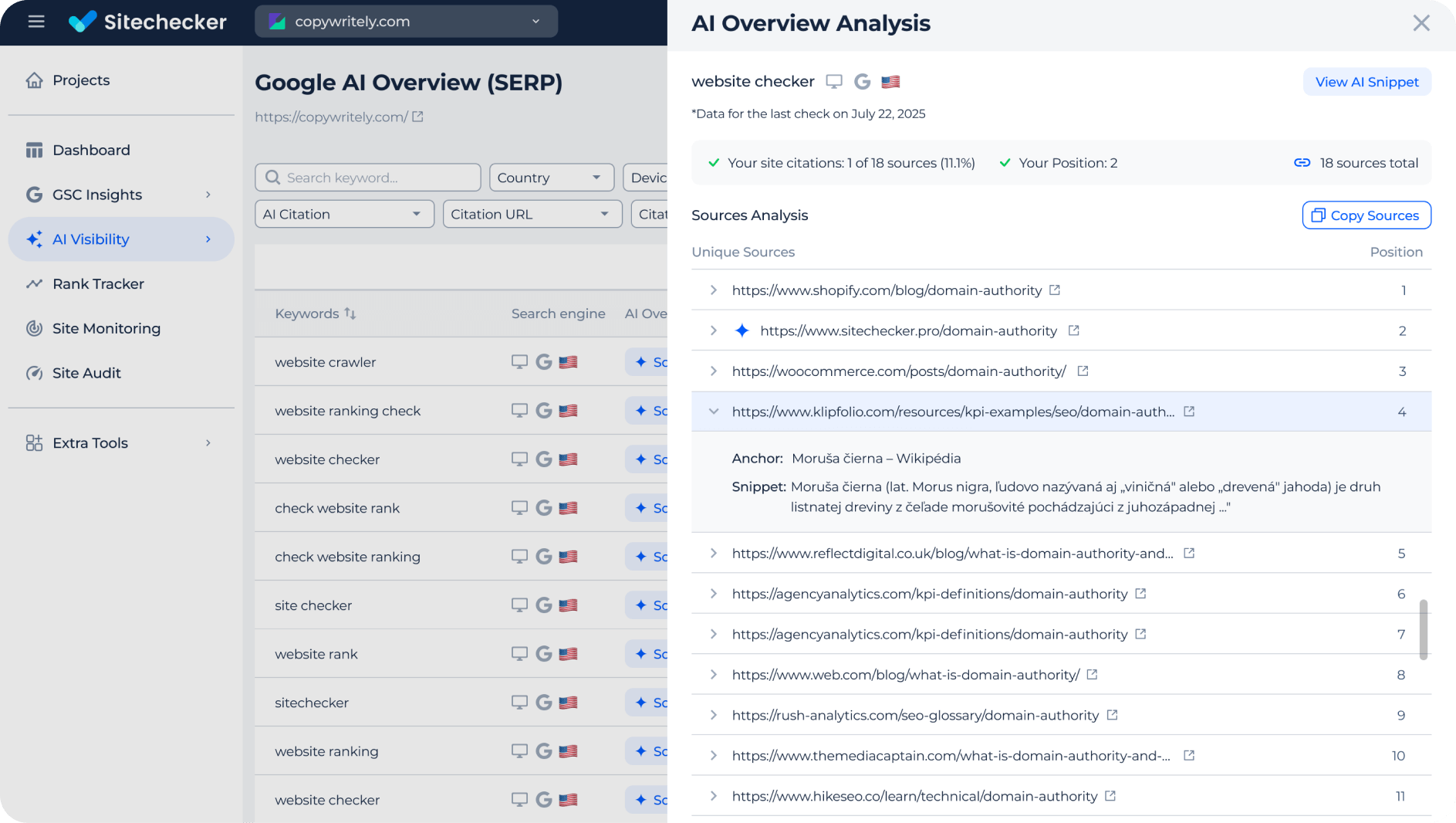The image size is (1456, 823).
Task: Click the Search keyword input field
Action: pyautogui.click(x=368, y=178)
